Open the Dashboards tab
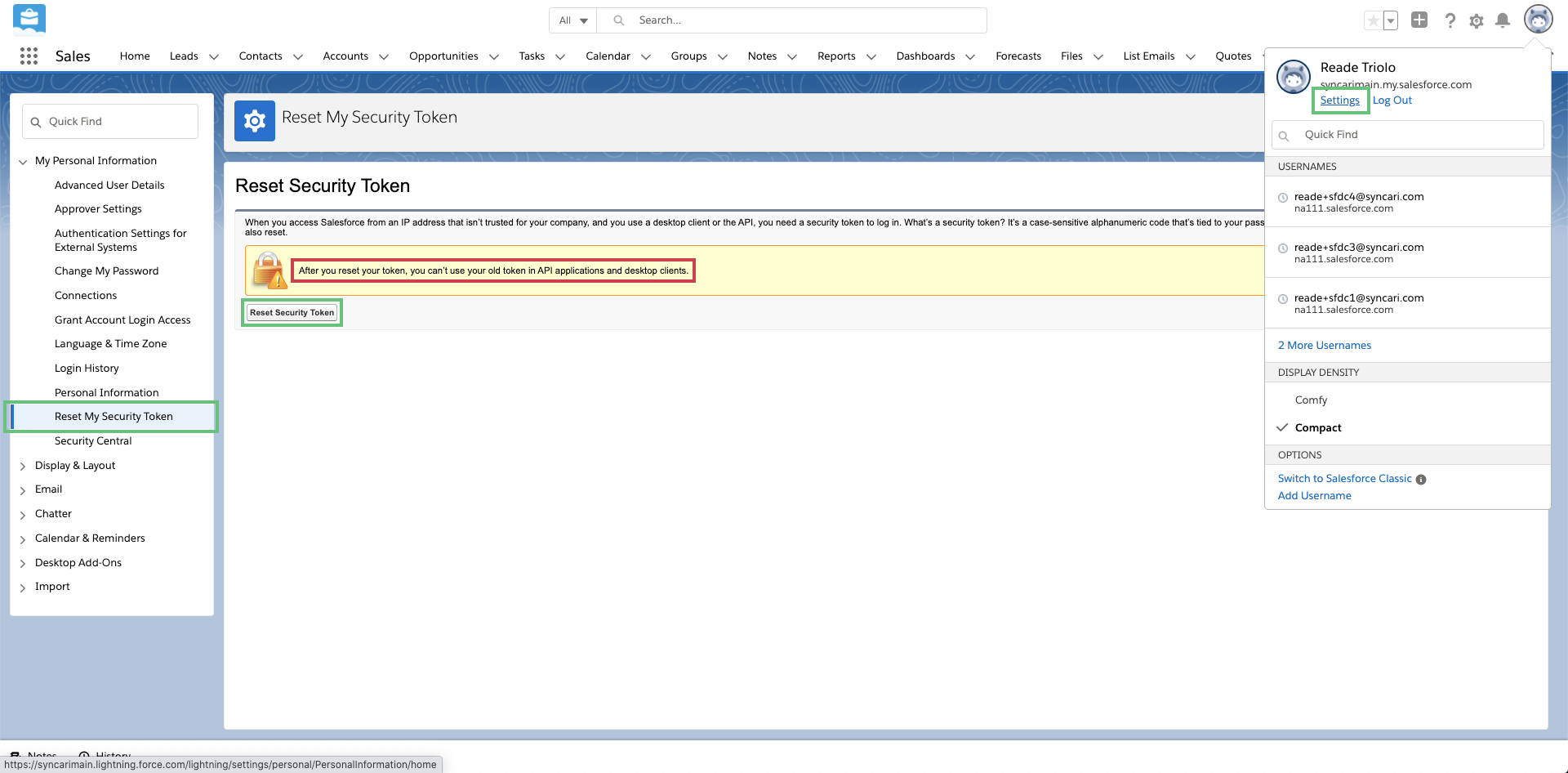The width and height of the screenshot is (1568, 773). (925, 56)
